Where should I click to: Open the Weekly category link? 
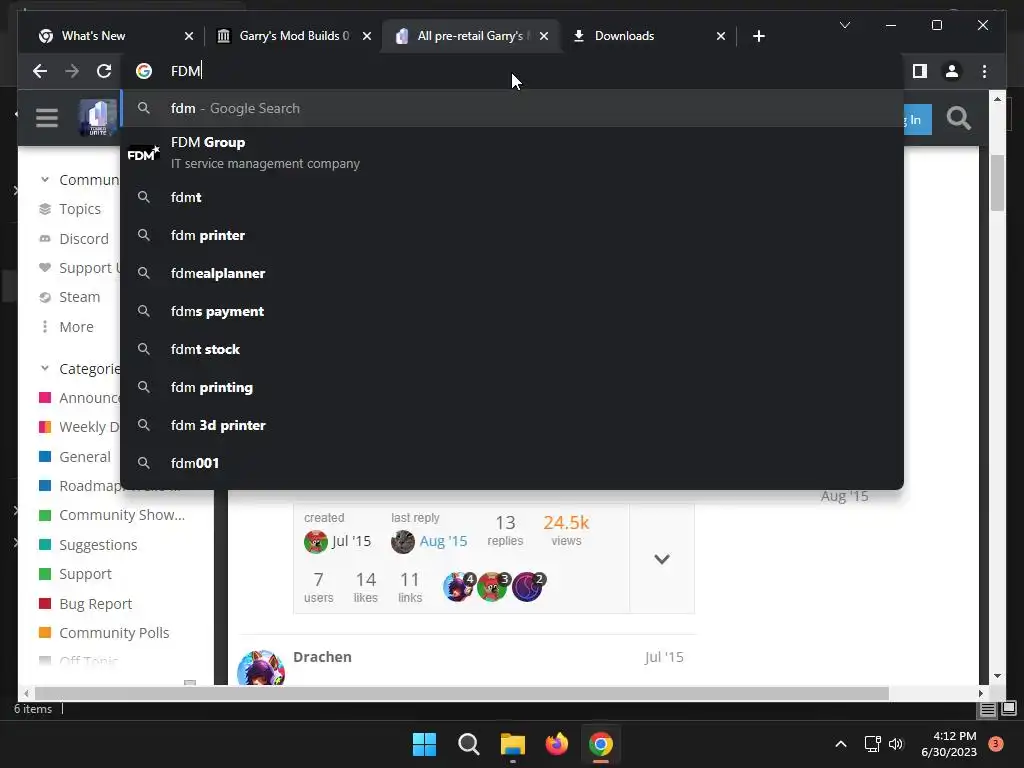tap(79, 427)
